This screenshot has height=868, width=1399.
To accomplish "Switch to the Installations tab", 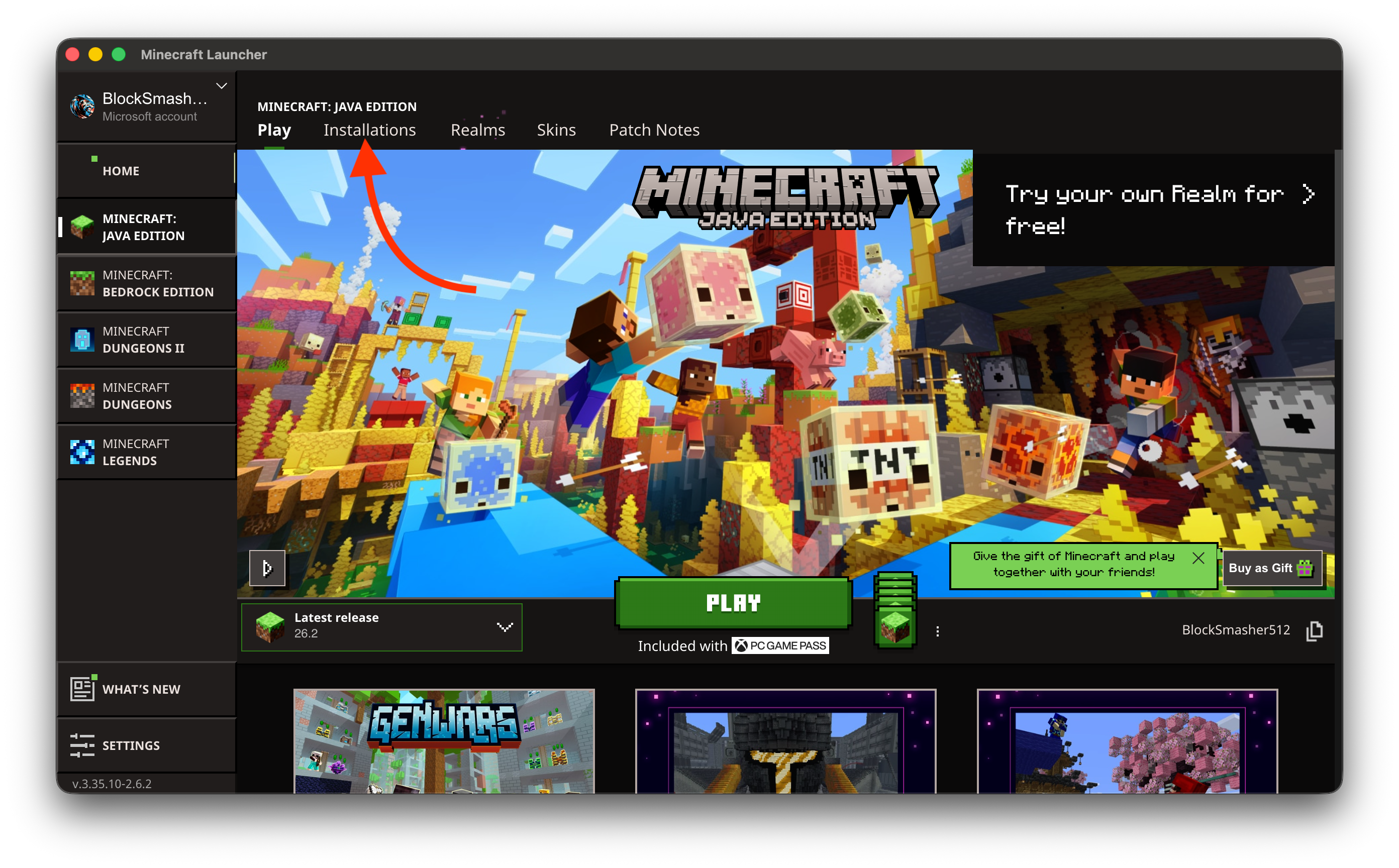I will (x=369, y=130).
